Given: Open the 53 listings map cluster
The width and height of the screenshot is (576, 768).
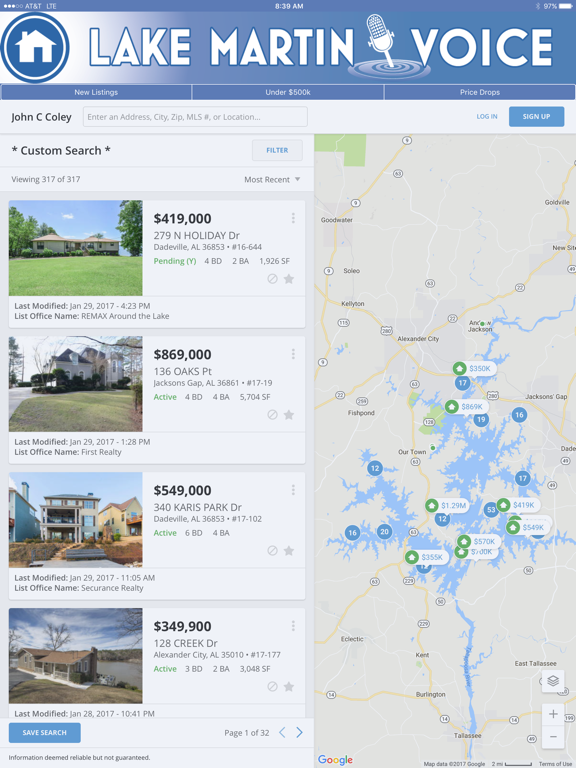Looking at the screenshot, I should (x=491, y=510).
